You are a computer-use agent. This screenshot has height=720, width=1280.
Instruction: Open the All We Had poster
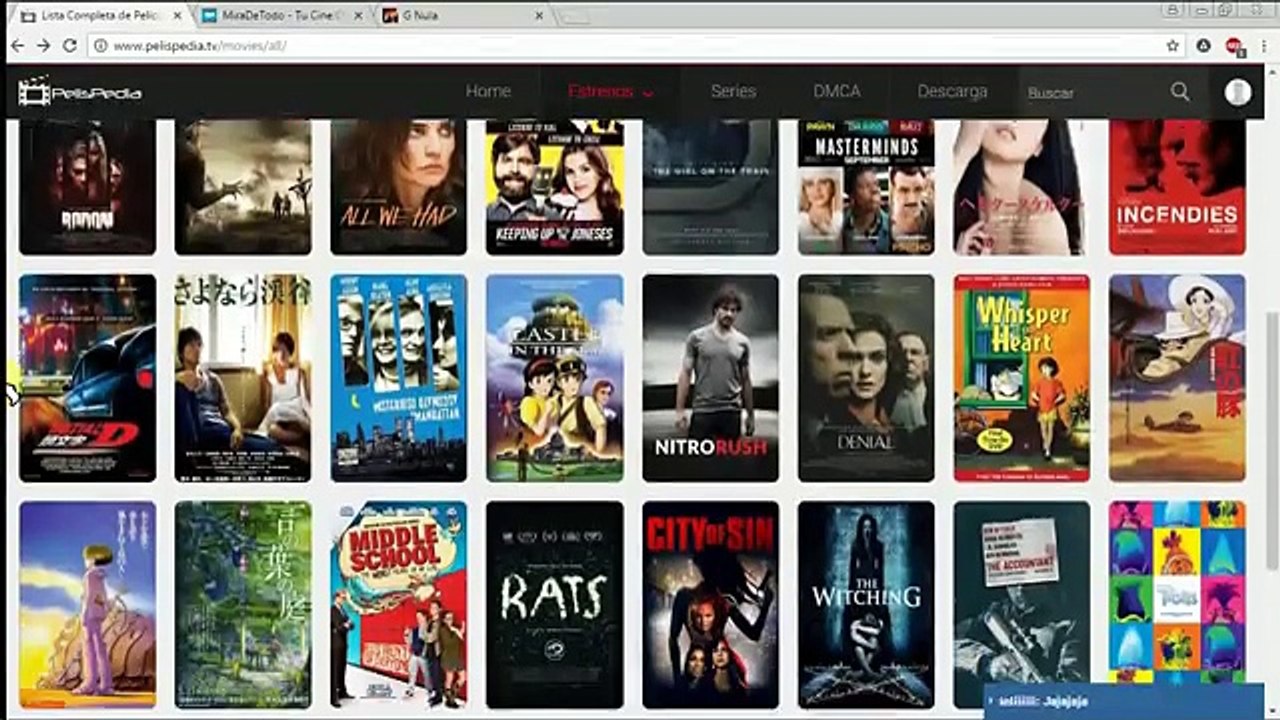398,187
